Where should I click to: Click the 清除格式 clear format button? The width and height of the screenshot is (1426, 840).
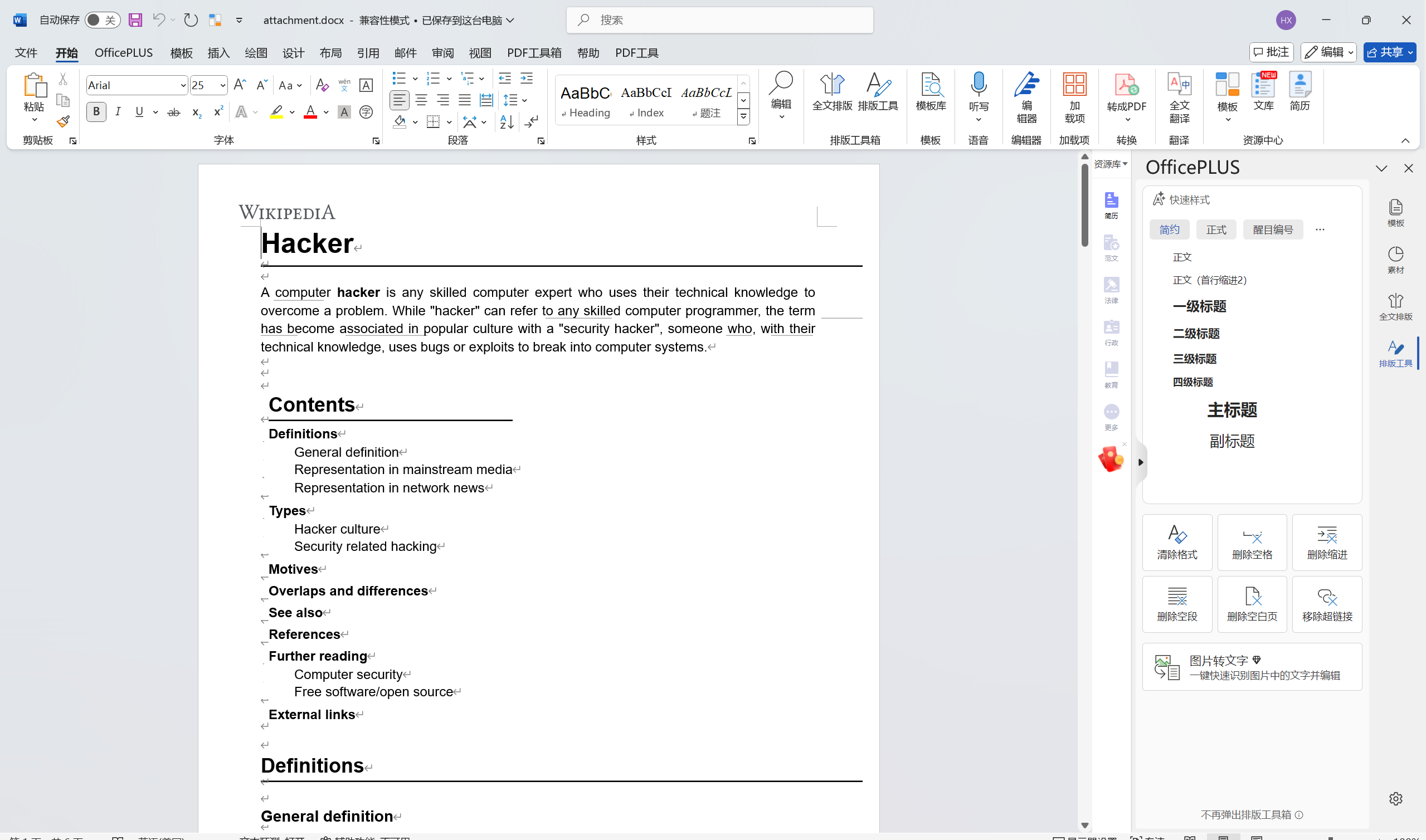(x=1177, y=542)
